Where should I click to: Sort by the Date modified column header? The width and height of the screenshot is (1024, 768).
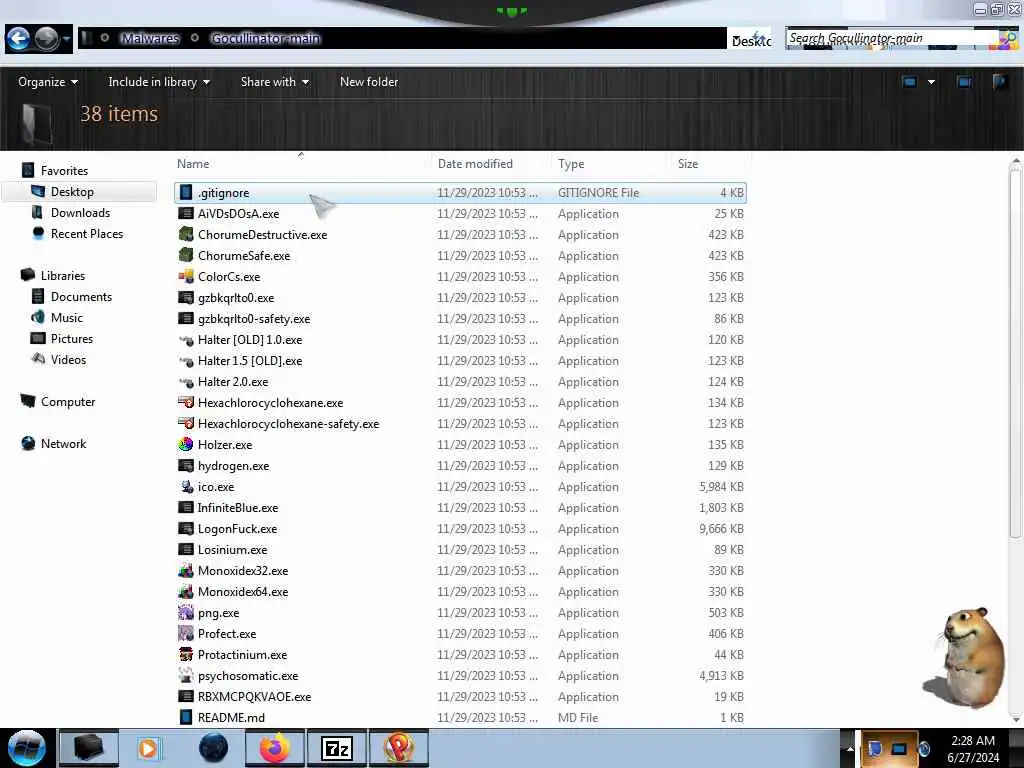[x=475, y=164]
